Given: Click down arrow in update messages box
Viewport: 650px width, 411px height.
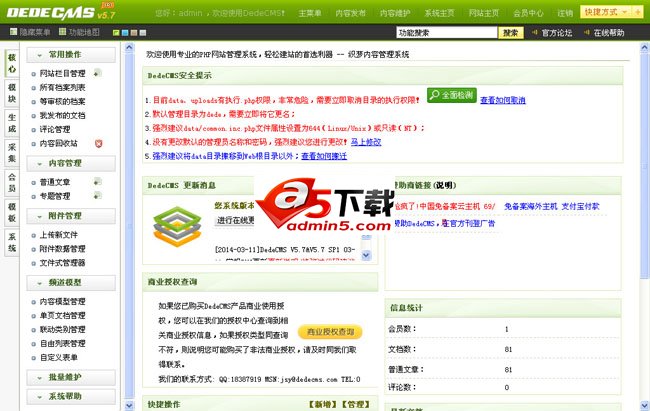Looking at the screenshot, I should (x=366, y=255).
